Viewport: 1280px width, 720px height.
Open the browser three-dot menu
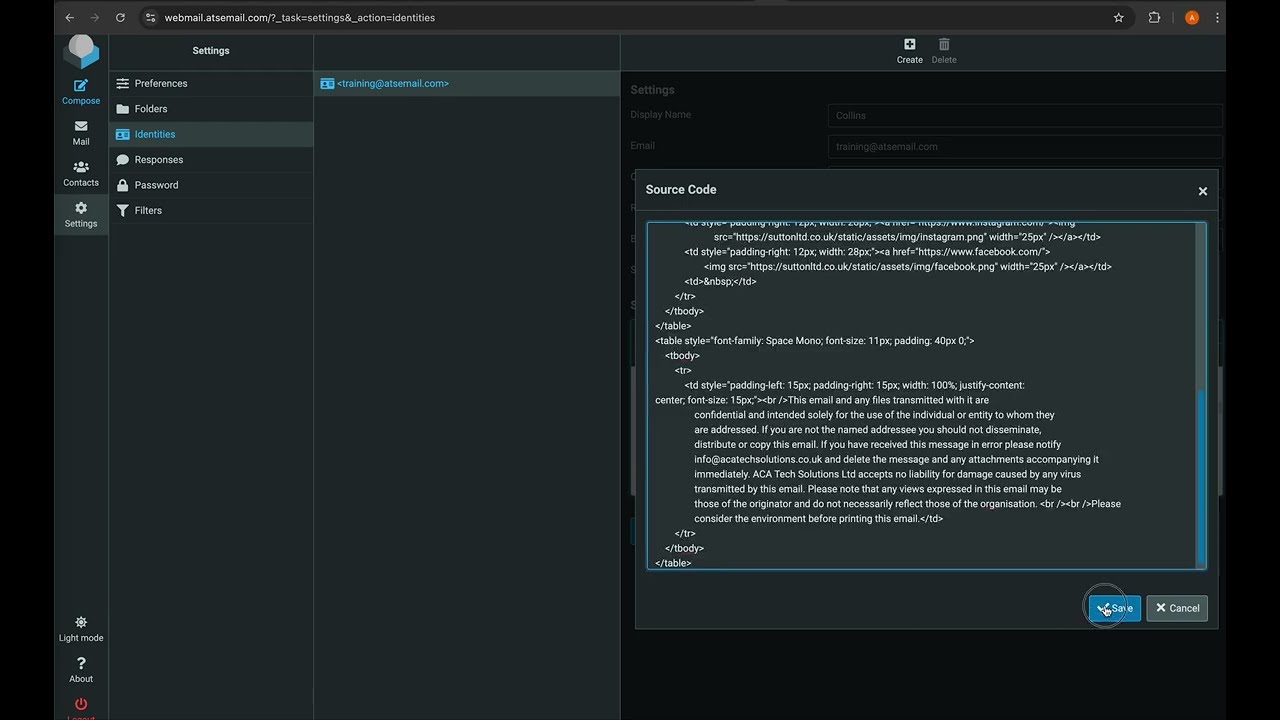tap(1217, 17)
